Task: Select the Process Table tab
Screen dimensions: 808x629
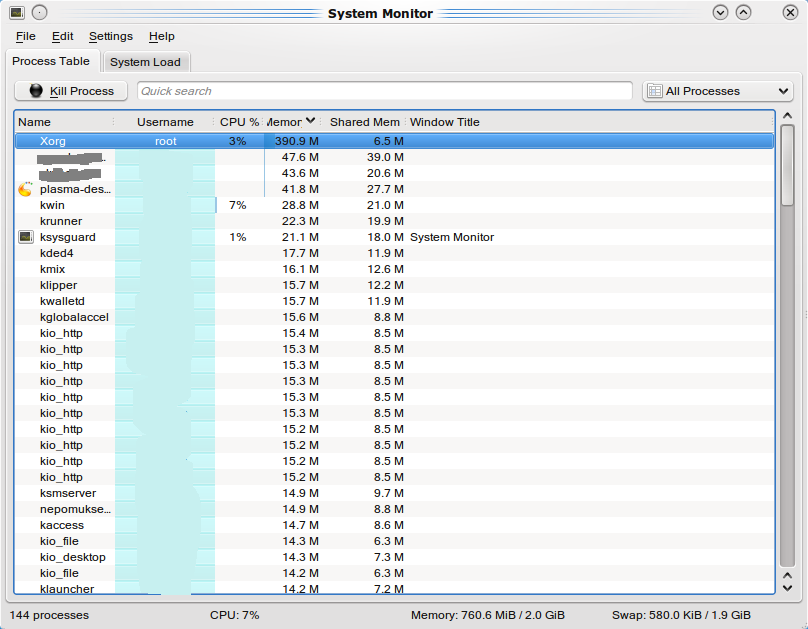Action: pos(51,61)
